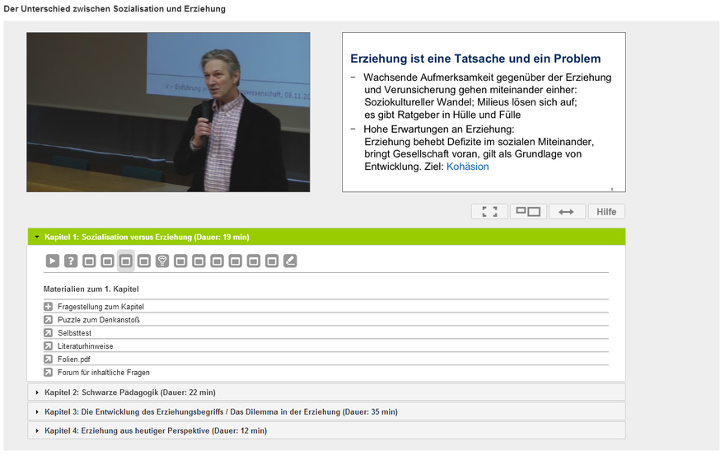Switch video and slide layout sizes

pos(527,212)
